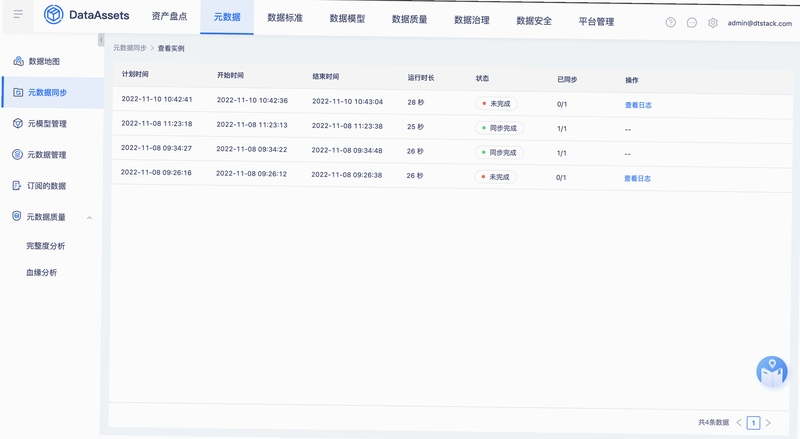Click the 状态 column header
Viewport: 800px width, 439px height.
tap(482, 79)
